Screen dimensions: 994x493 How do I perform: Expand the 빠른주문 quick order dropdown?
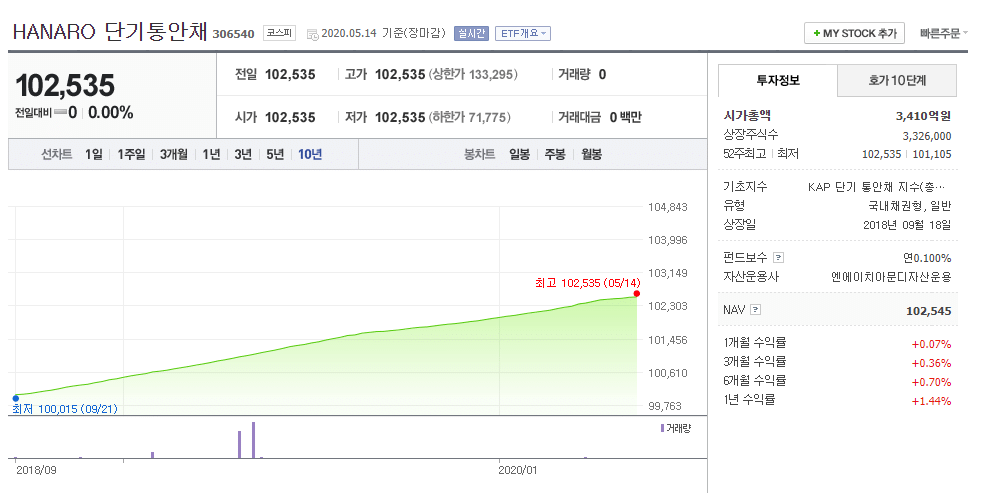(943, 33)
